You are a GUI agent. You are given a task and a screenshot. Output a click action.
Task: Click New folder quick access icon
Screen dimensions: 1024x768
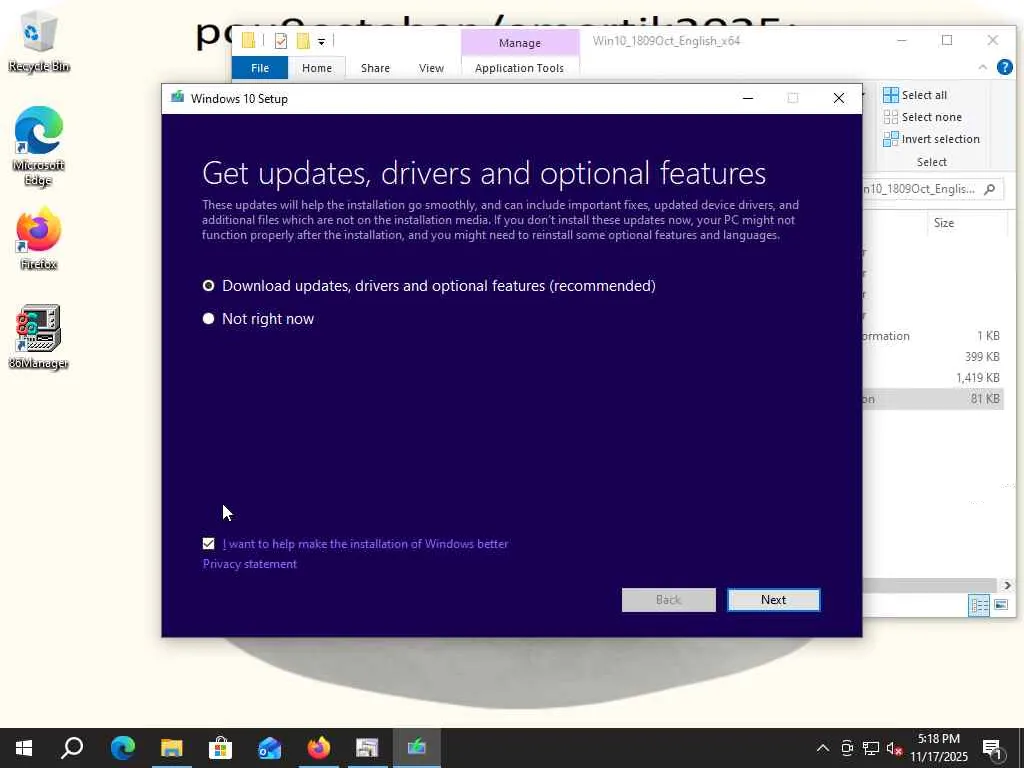303,41
